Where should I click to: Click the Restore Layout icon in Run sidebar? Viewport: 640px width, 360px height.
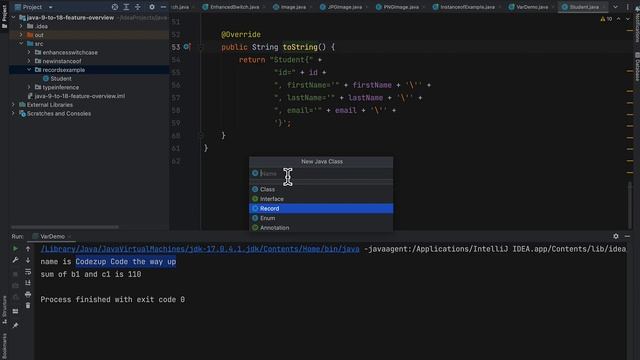[x=16, y=311]
